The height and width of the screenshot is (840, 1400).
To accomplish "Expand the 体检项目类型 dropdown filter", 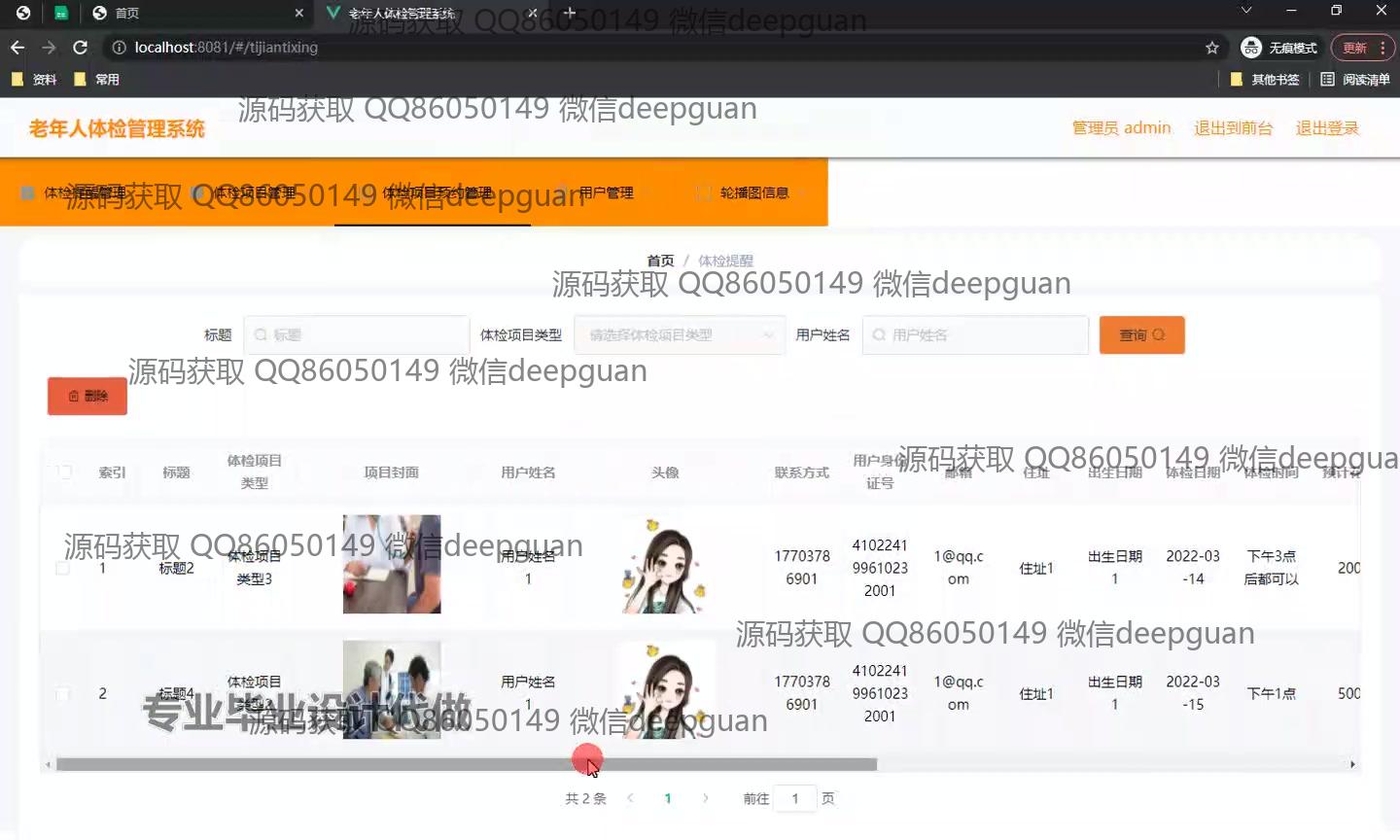I will 679,335.
